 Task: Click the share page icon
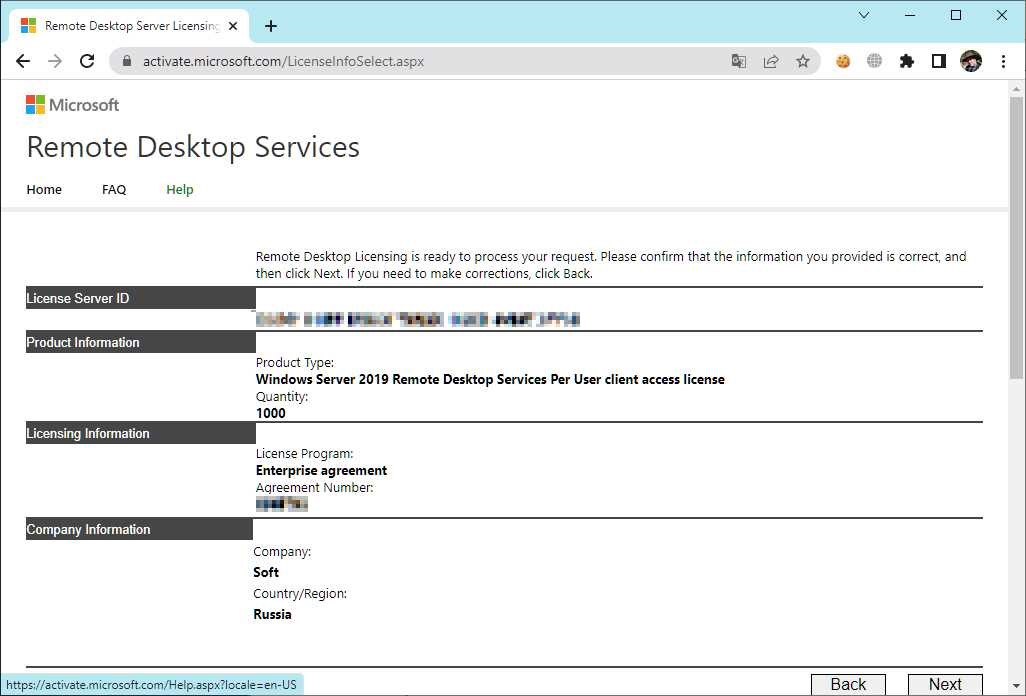771,61
